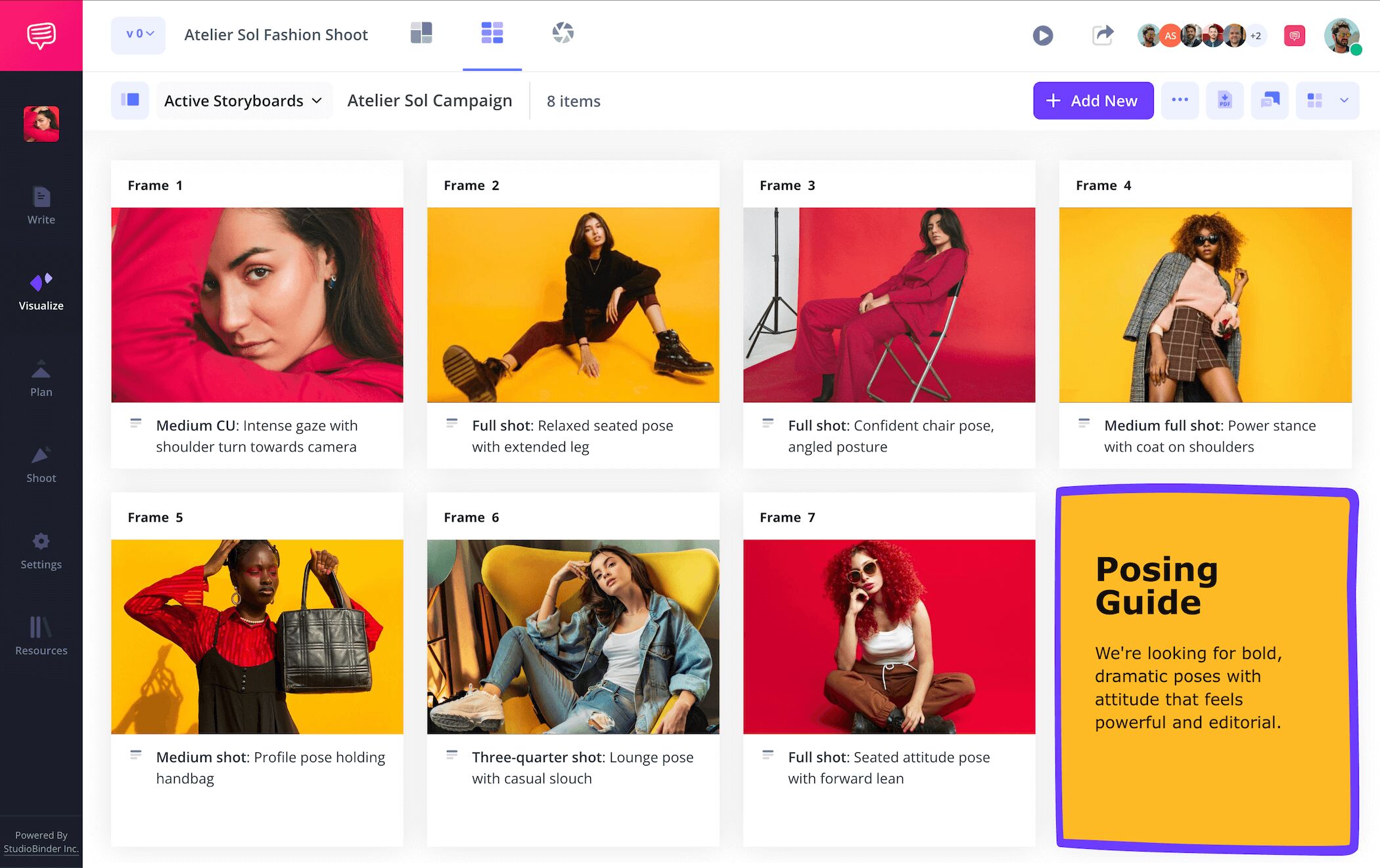Click the play presentation icon
This screenshot has height=868, width=1380.
(x=1043, y=35)
